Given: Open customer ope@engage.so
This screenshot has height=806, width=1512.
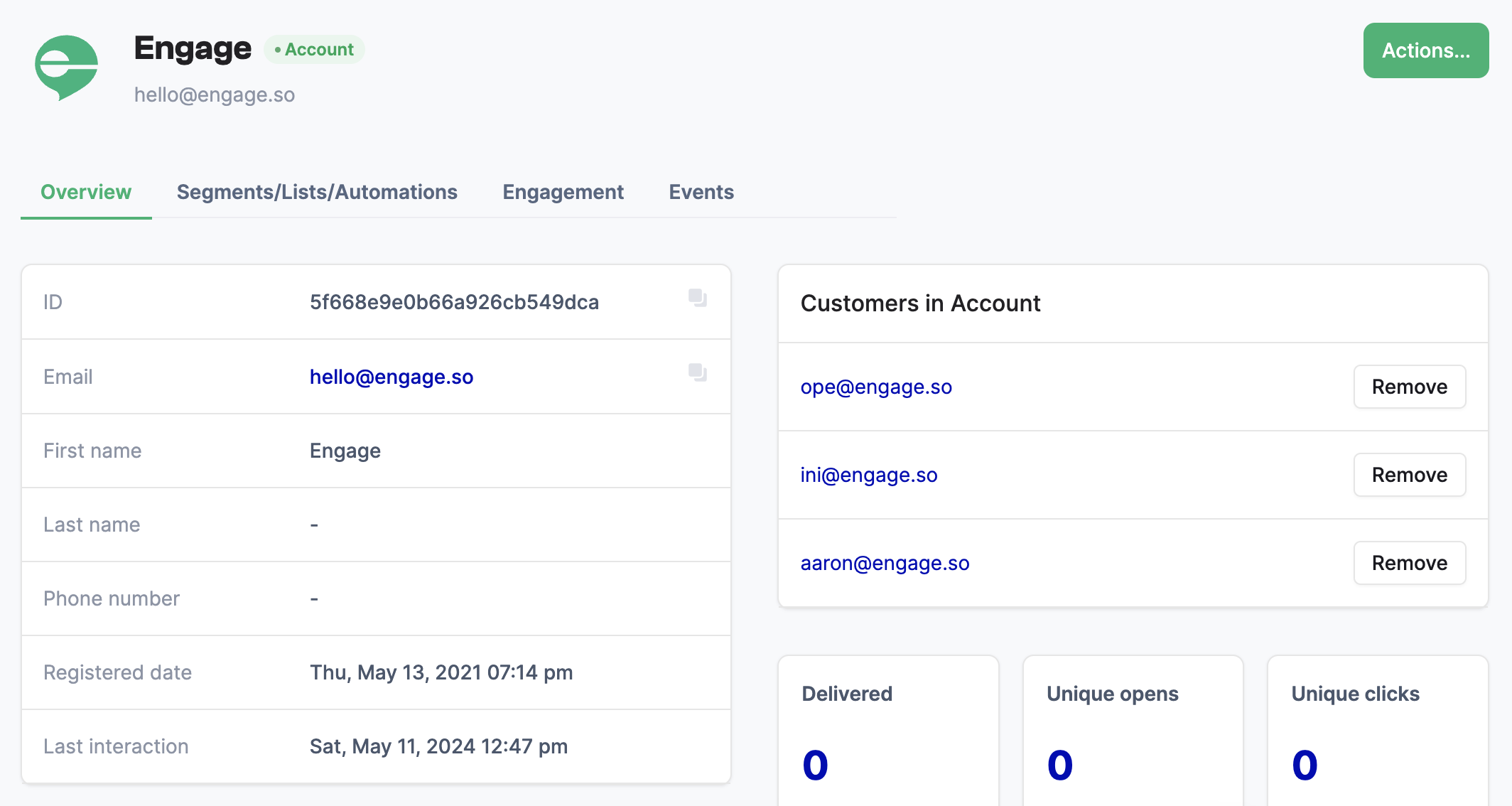Looking at the screenshot, I should point(876,387).
